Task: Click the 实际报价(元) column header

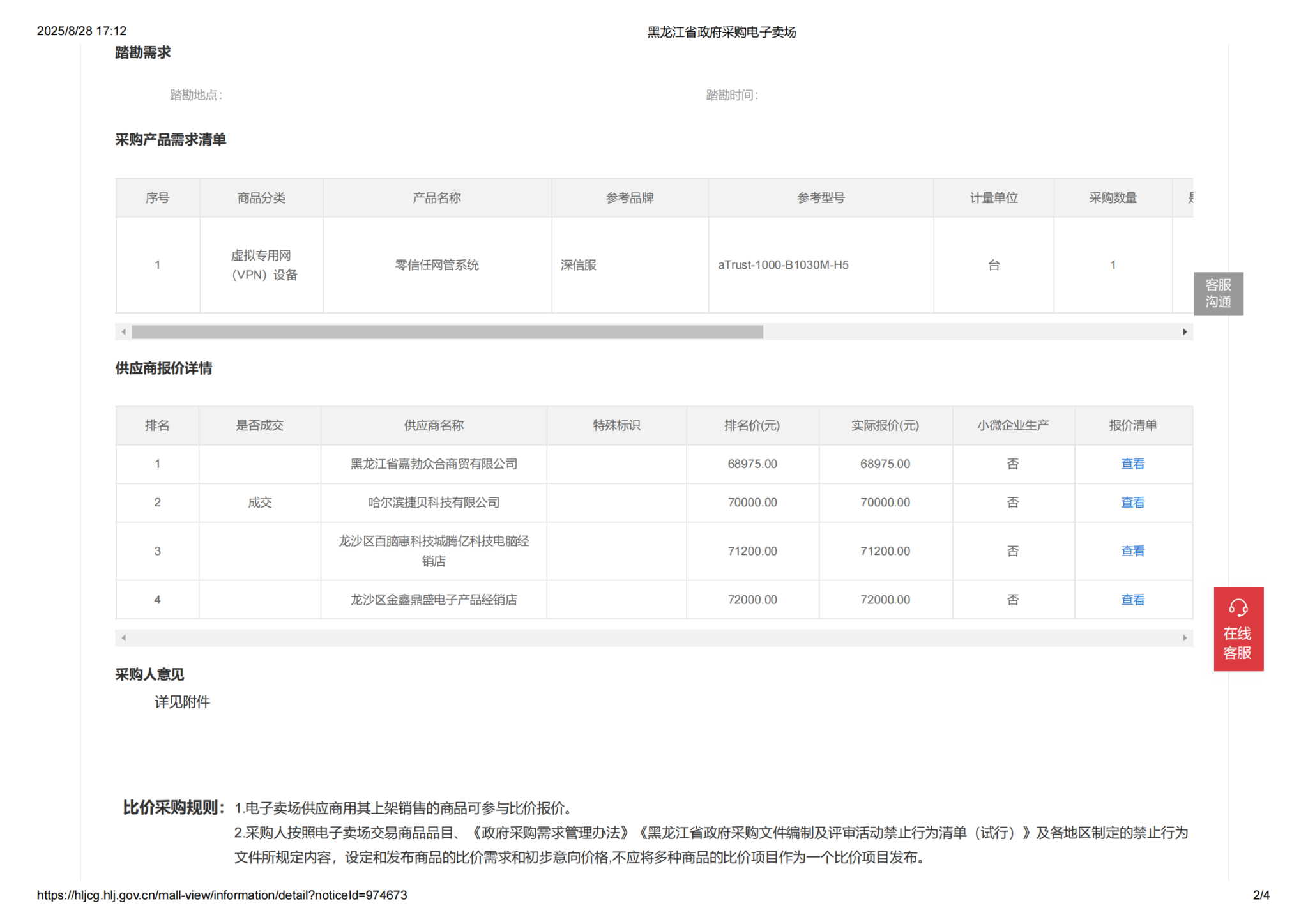Action: click(885, 425)
